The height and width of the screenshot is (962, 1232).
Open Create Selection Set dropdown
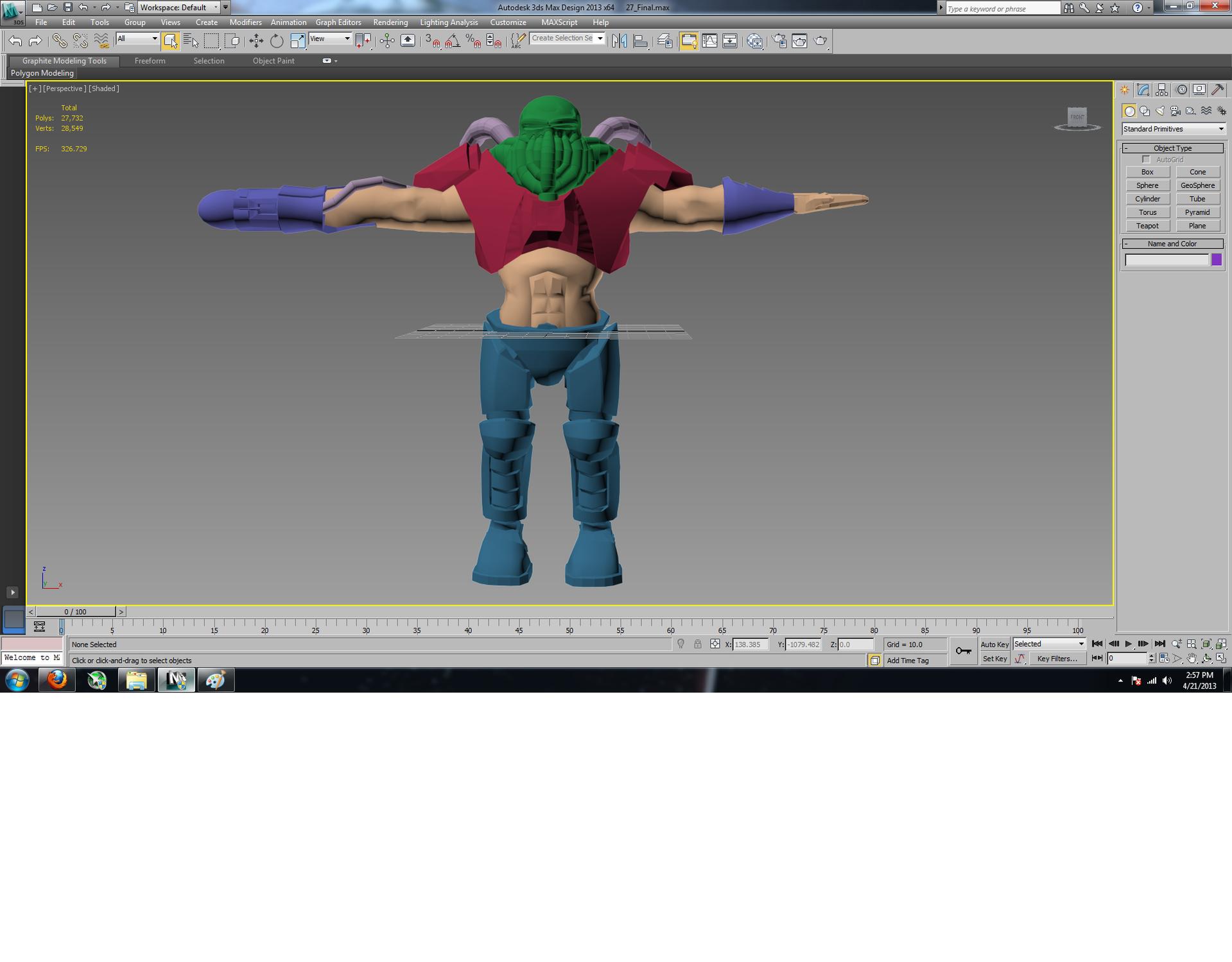[x=567, y=39]
